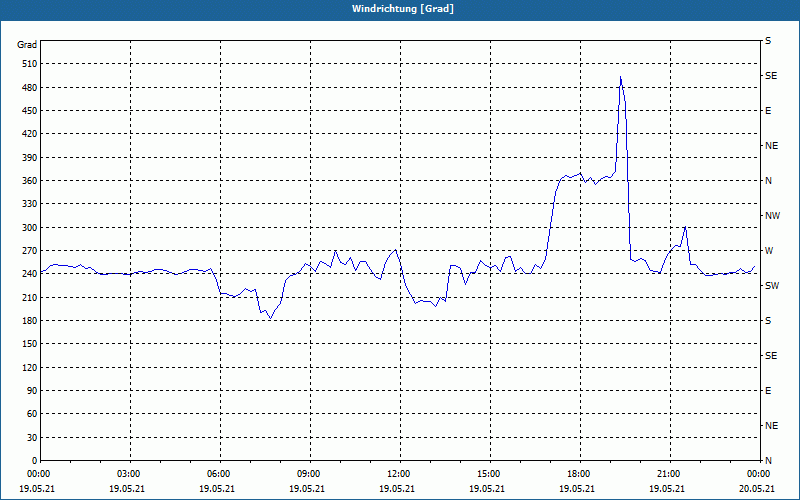800x500 pixels.
Task: Click the 270 y-axis label
Action: (x=30, y=251)
